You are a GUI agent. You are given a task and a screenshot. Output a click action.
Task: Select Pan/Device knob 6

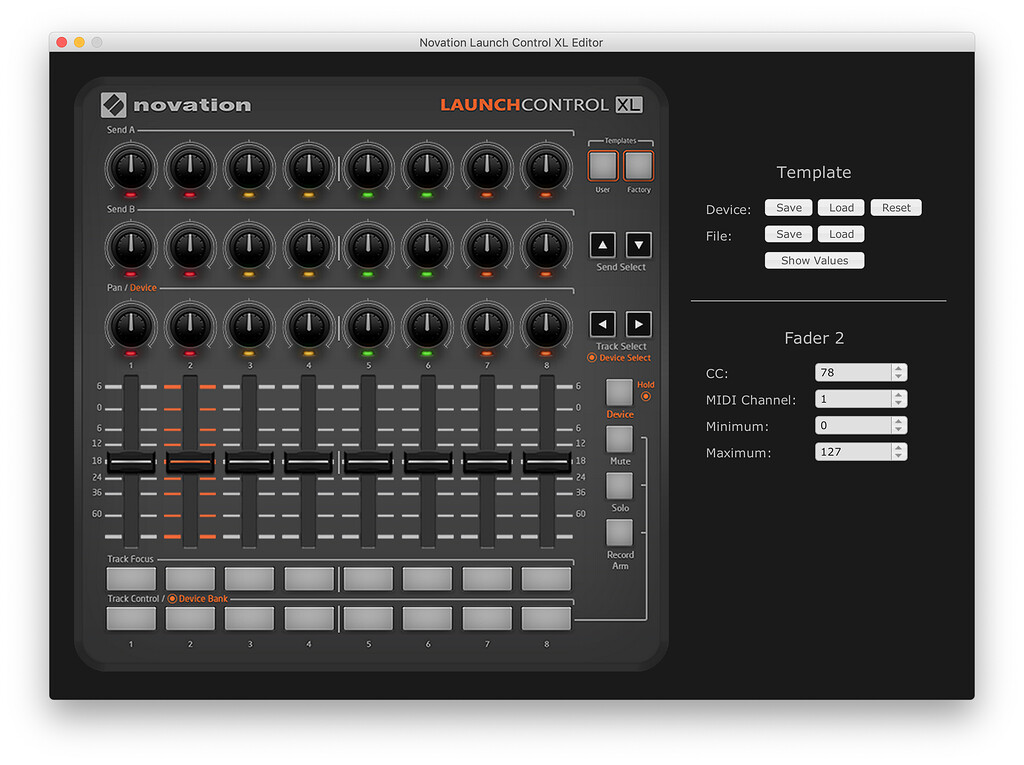click(427, 325)
